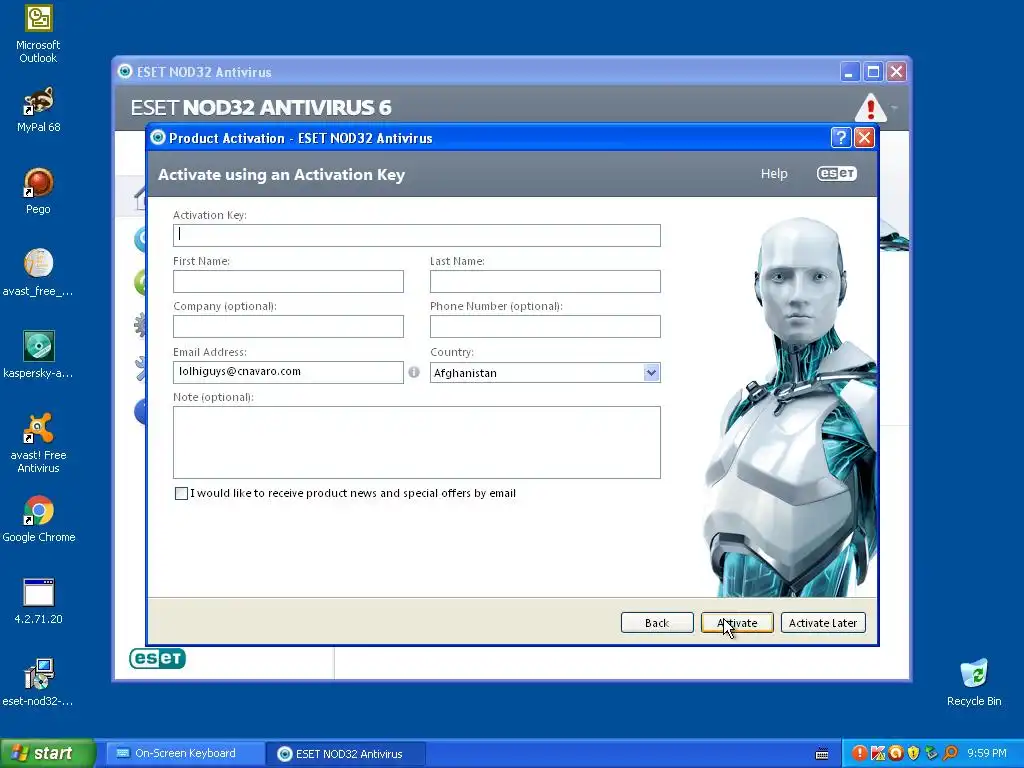
Task: Focus the Activation Key input field
Action: (417, 235)
